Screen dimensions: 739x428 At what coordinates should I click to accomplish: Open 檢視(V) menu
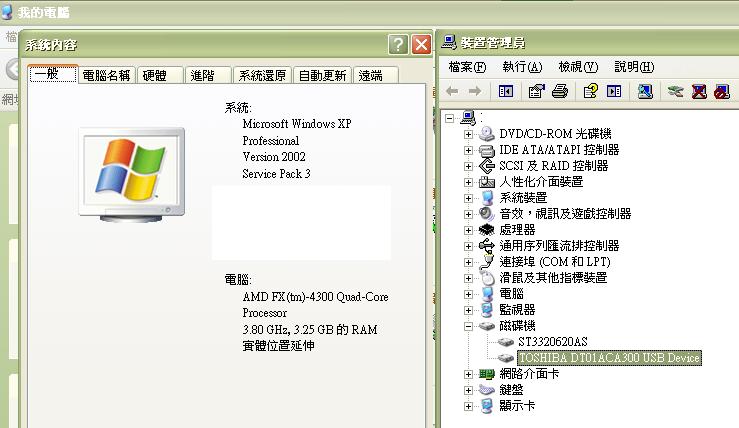click(578, 67)
